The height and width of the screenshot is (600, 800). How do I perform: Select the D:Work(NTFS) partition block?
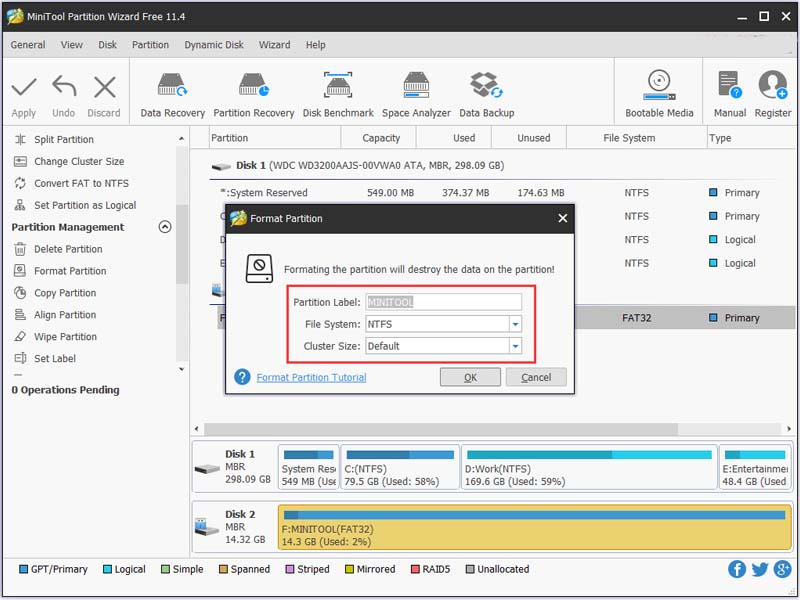(589, 467)
